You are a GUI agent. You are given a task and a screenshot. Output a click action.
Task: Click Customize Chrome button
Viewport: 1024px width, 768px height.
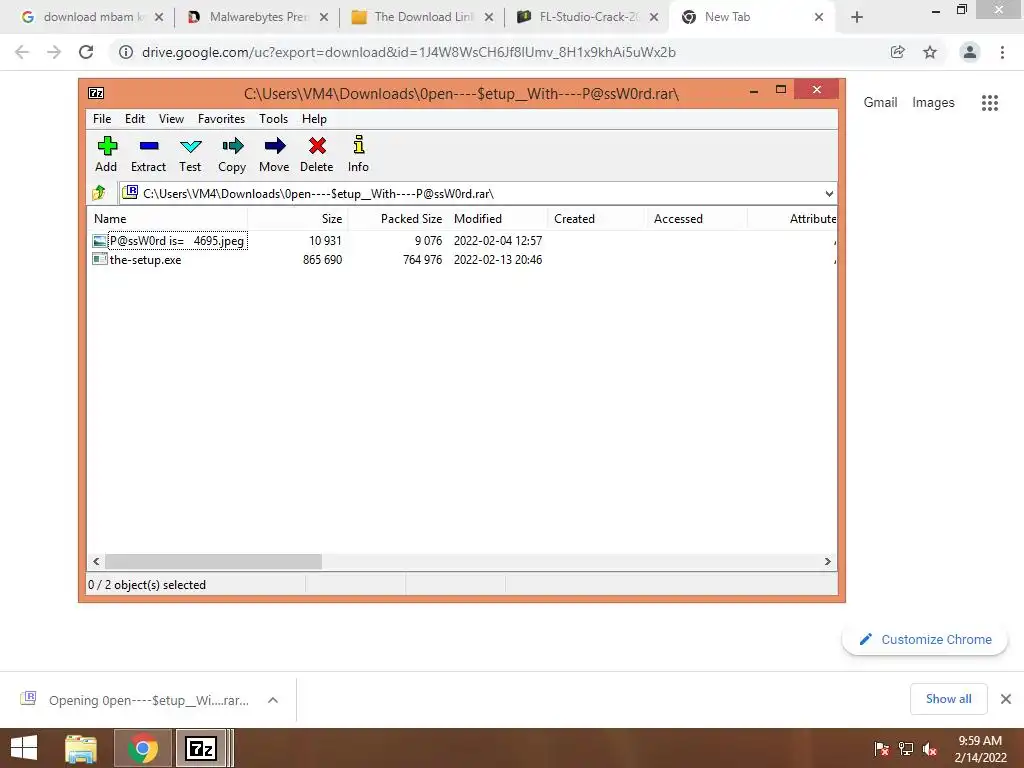925,639
